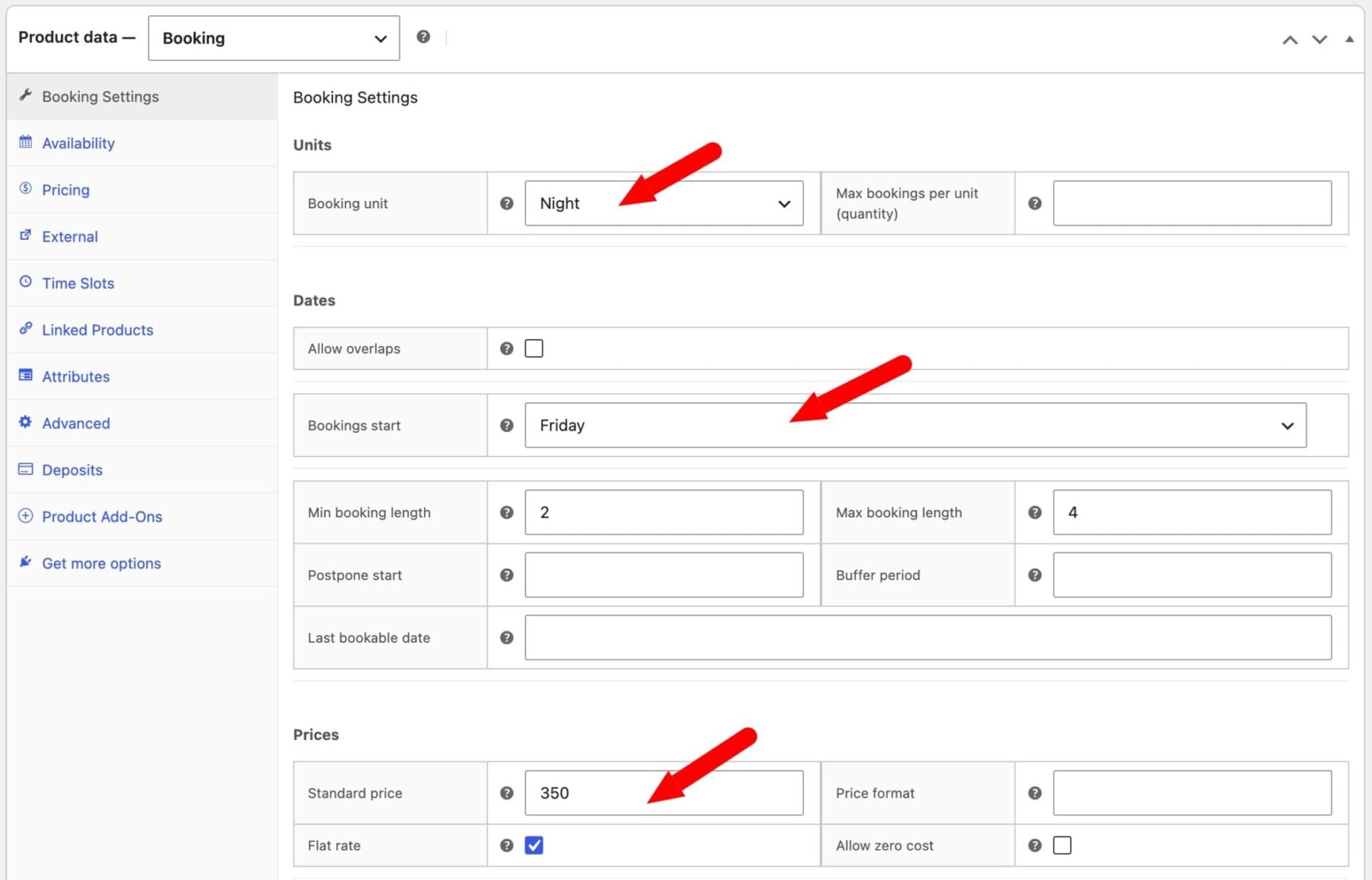Show help tooltip for Min booking length
This screenshot has height=880, width=1372.
click(506, 513)
